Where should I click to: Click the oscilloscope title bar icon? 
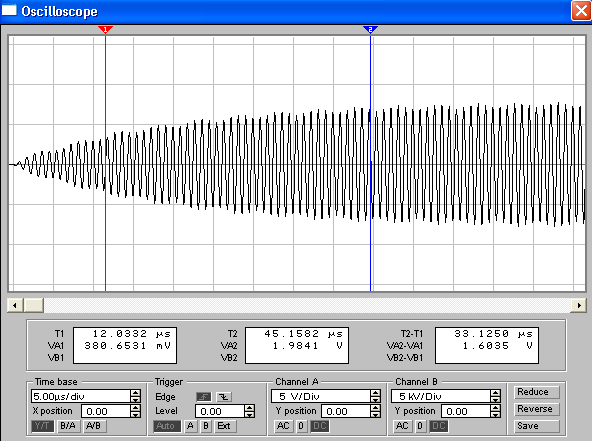[x=9, y=10]
